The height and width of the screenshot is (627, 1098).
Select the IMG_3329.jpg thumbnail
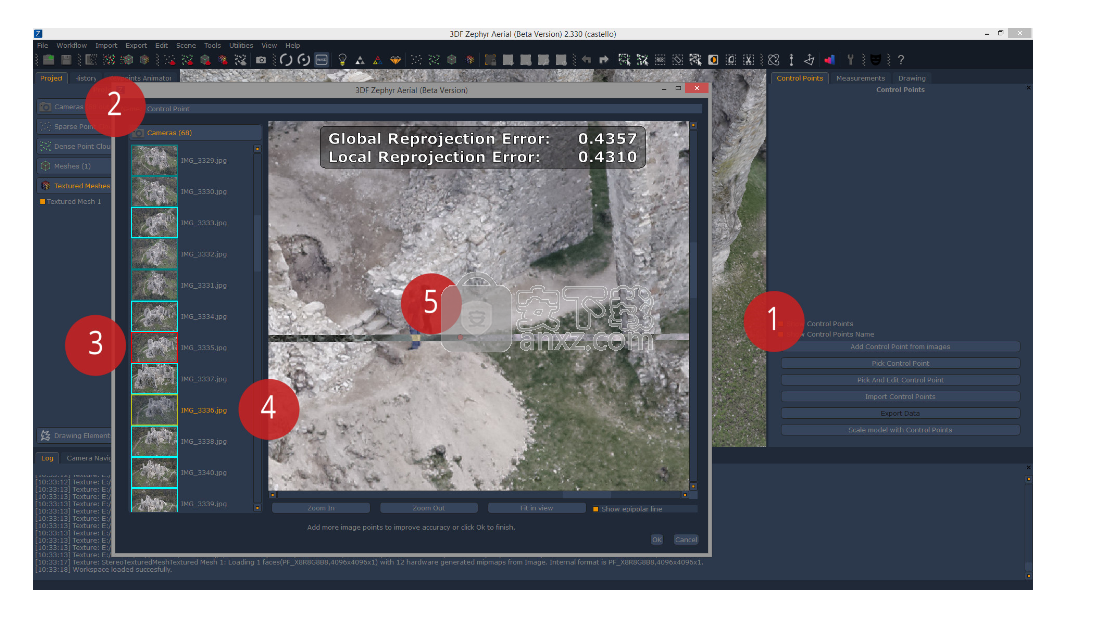tap(154, 160)
